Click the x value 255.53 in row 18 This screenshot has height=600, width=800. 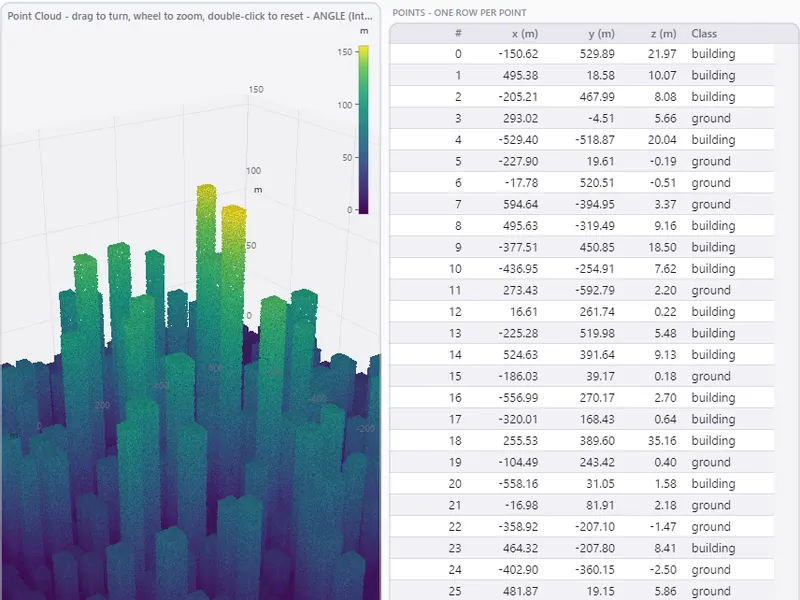520,441
